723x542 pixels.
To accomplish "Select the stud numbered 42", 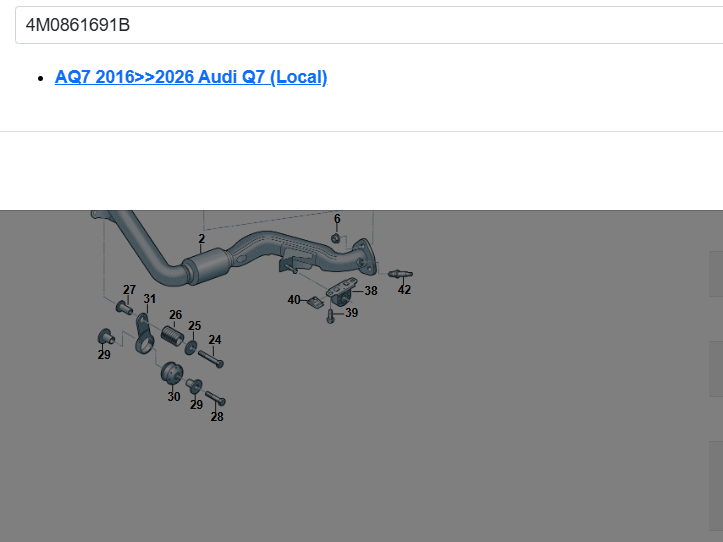I will pos(400,274).
